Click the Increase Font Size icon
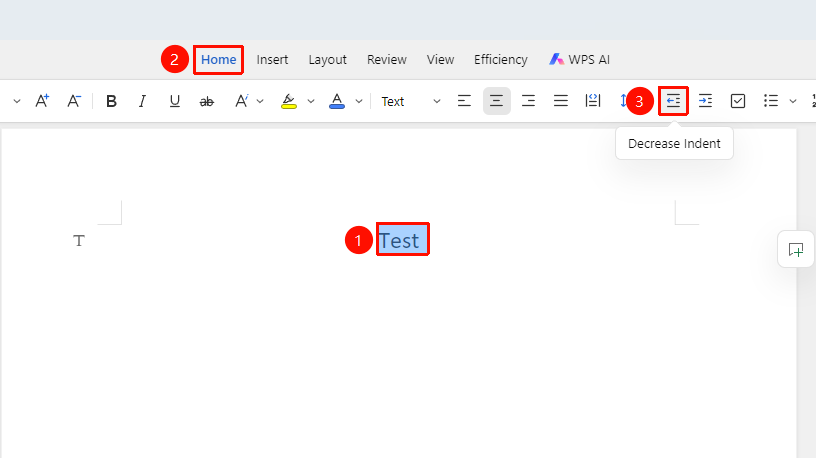This screenshot has height=458, width=816. (x=42, y=100)
